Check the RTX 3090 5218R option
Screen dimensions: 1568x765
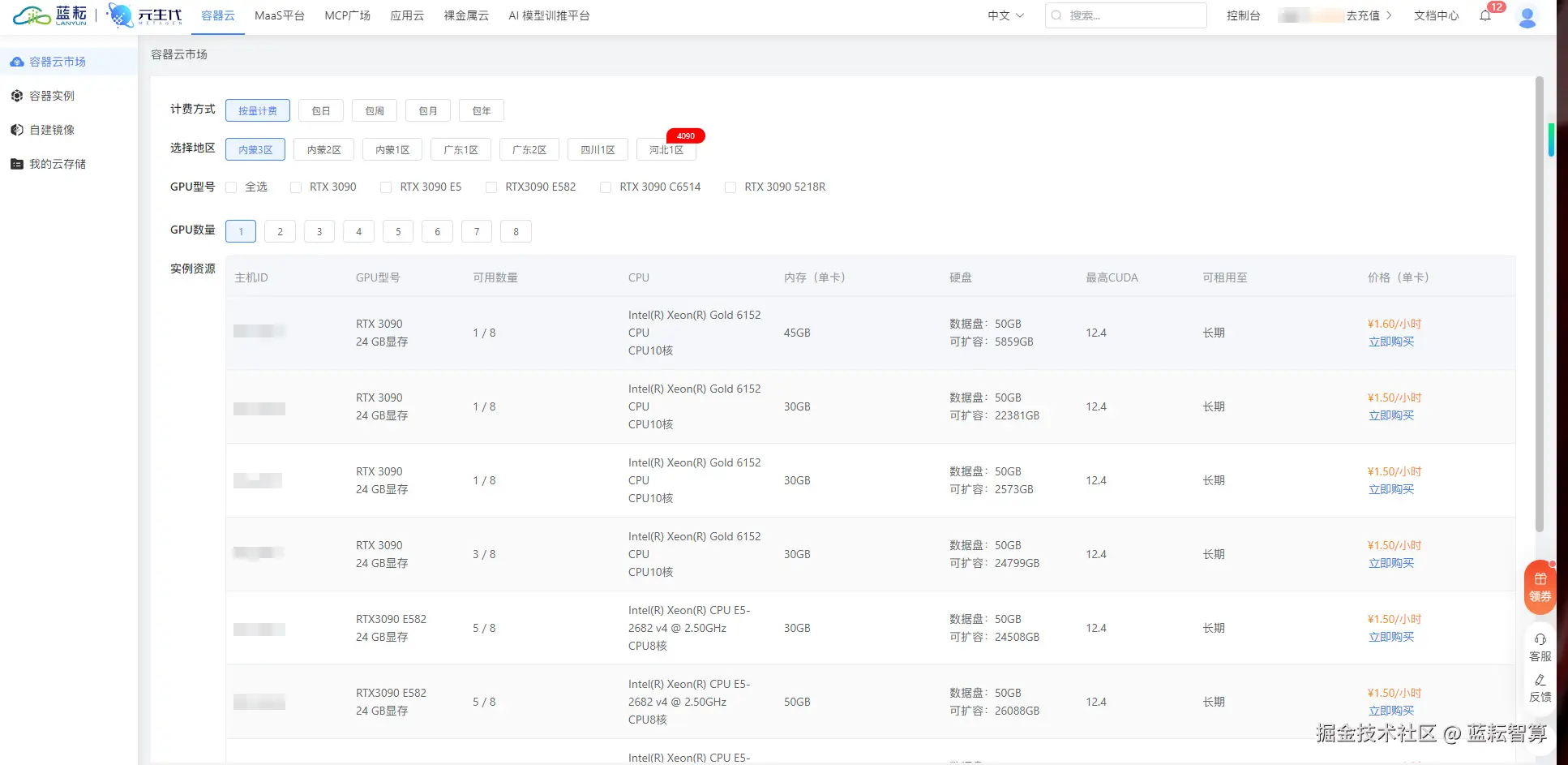coord(730,187)
